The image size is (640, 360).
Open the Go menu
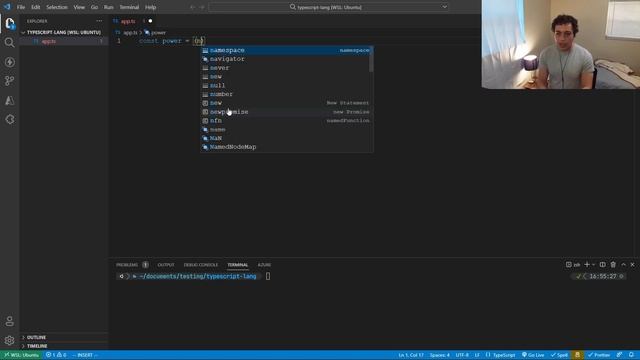[x=94, y=7]
